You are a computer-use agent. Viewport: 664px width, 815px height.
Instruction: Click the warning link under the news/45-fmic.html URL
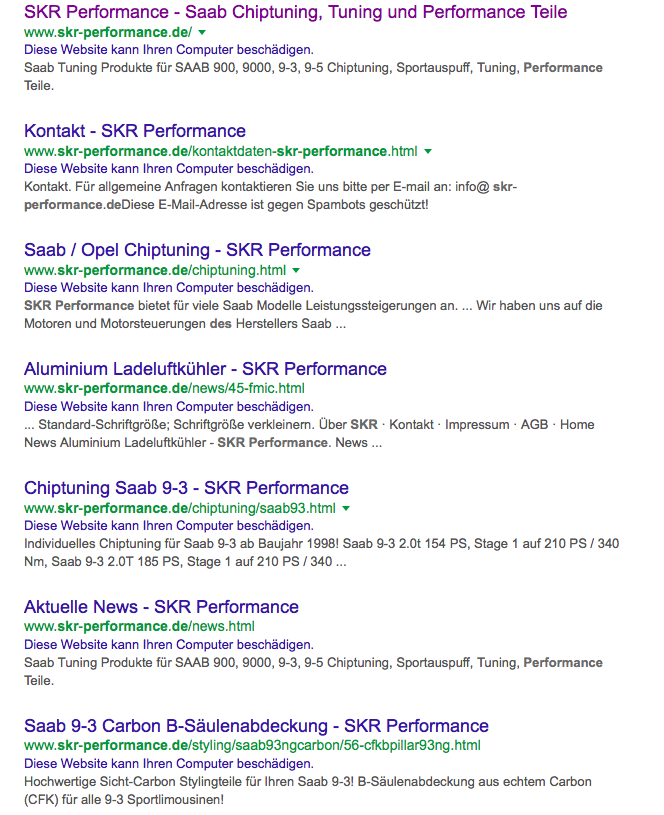[169, 407]
